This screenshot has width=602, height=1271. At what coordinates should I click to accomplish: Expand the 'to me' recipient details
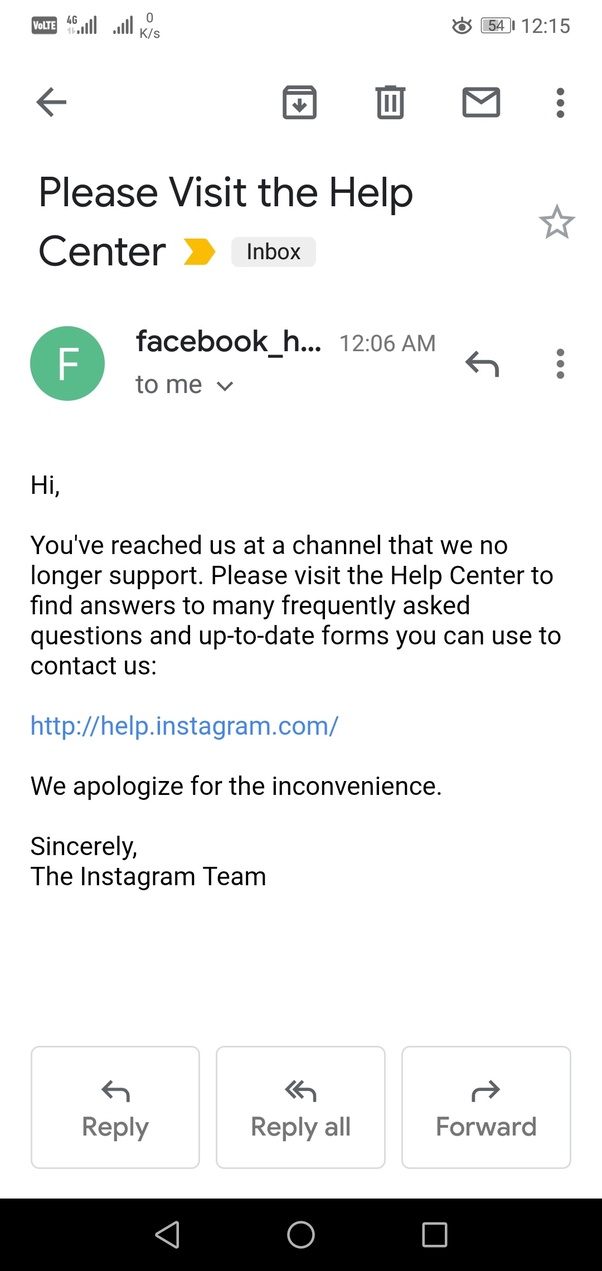coord(184,384)
